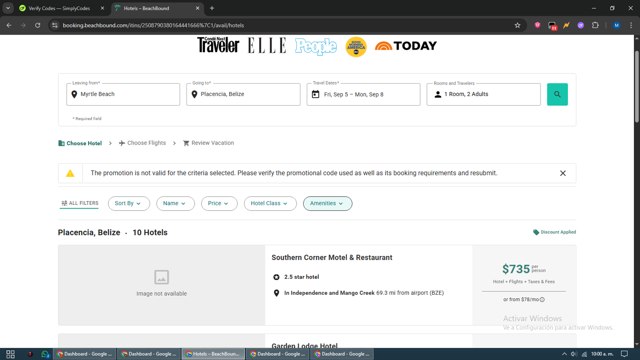The image size is (640, 360).
Task: Click the person icon in Rooms and Travelers
Action: click(438, 94)
